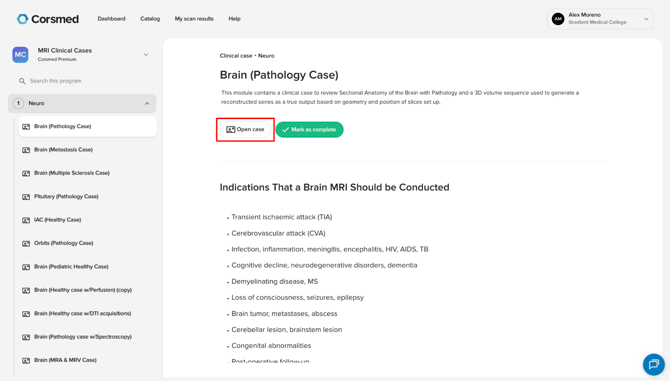Click the Clinical case breadcrumb
This screenshot has width=670, height=381.
pos(236,56)
